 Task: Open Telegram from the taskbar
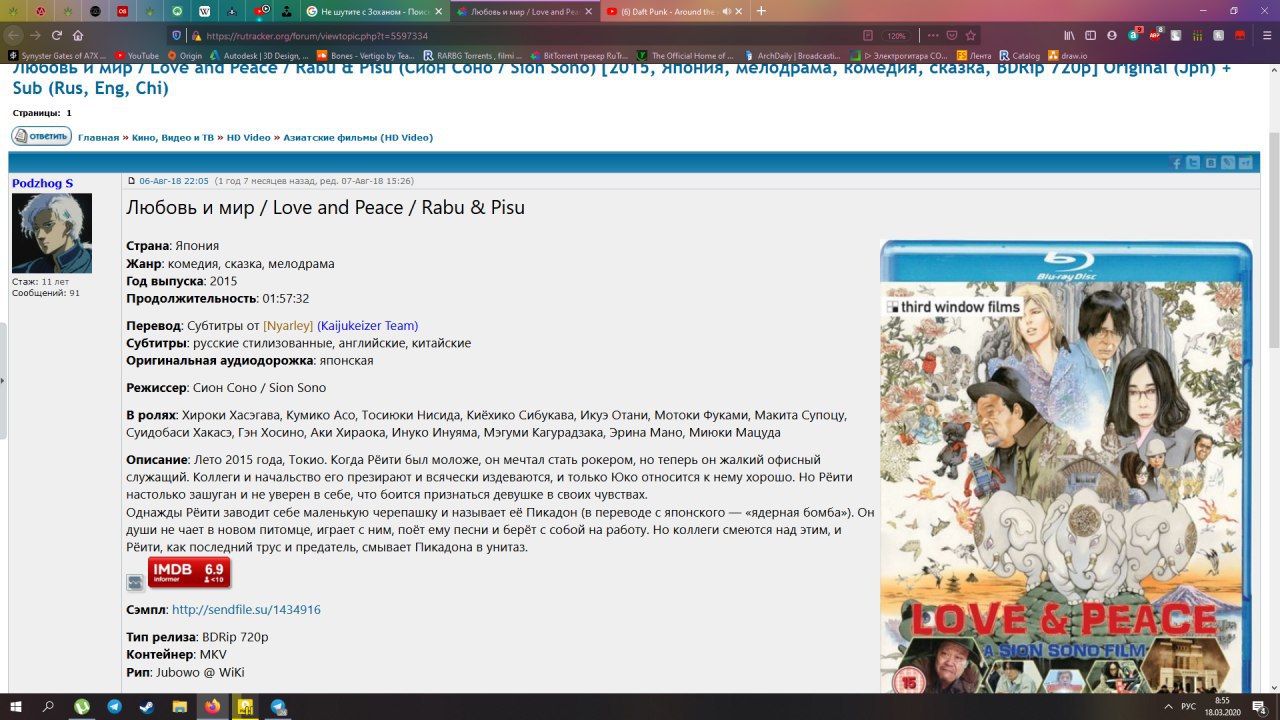click(x=114, y=706)
